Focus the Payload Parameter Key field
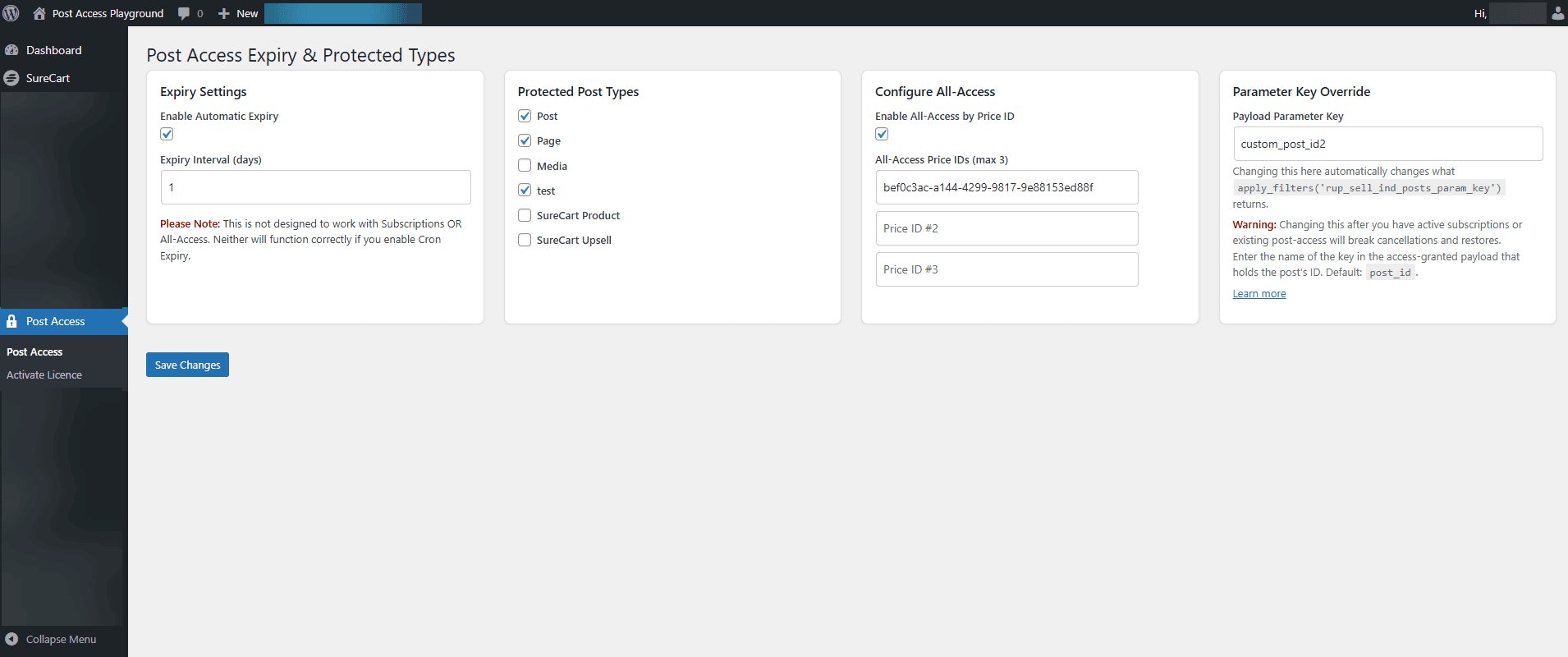1568x657 pixels. point(1388,144)
